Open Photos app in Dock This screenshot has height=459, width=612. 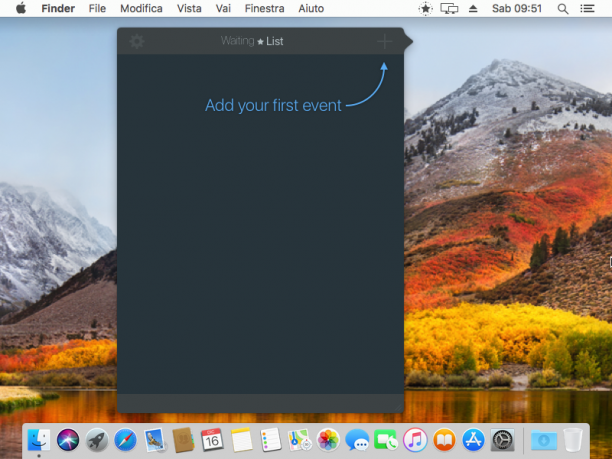[x=328, y=440]
